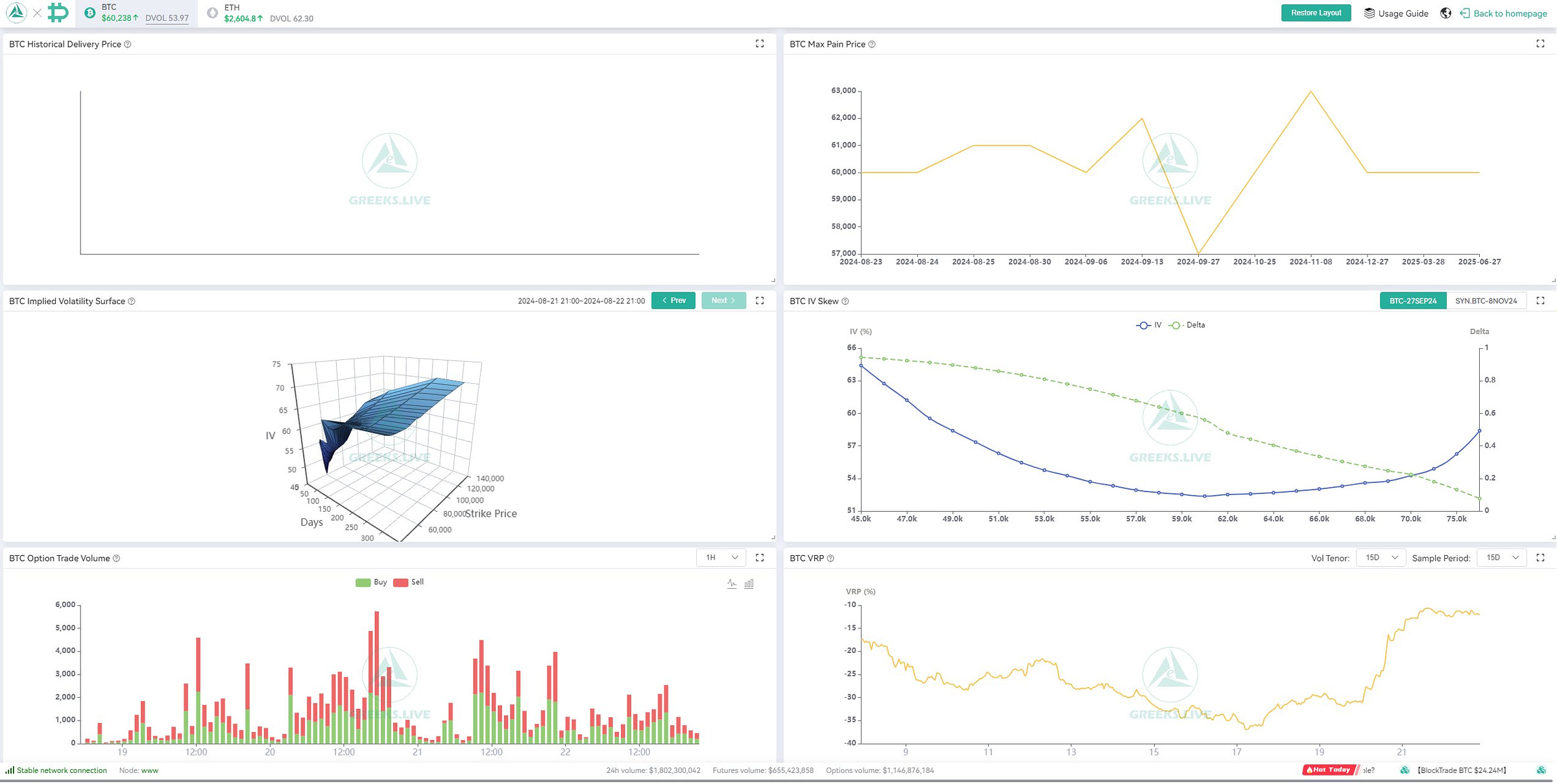Click the Vol Tenor: label
This screenshot has height=784, width=1557.
1330,558
